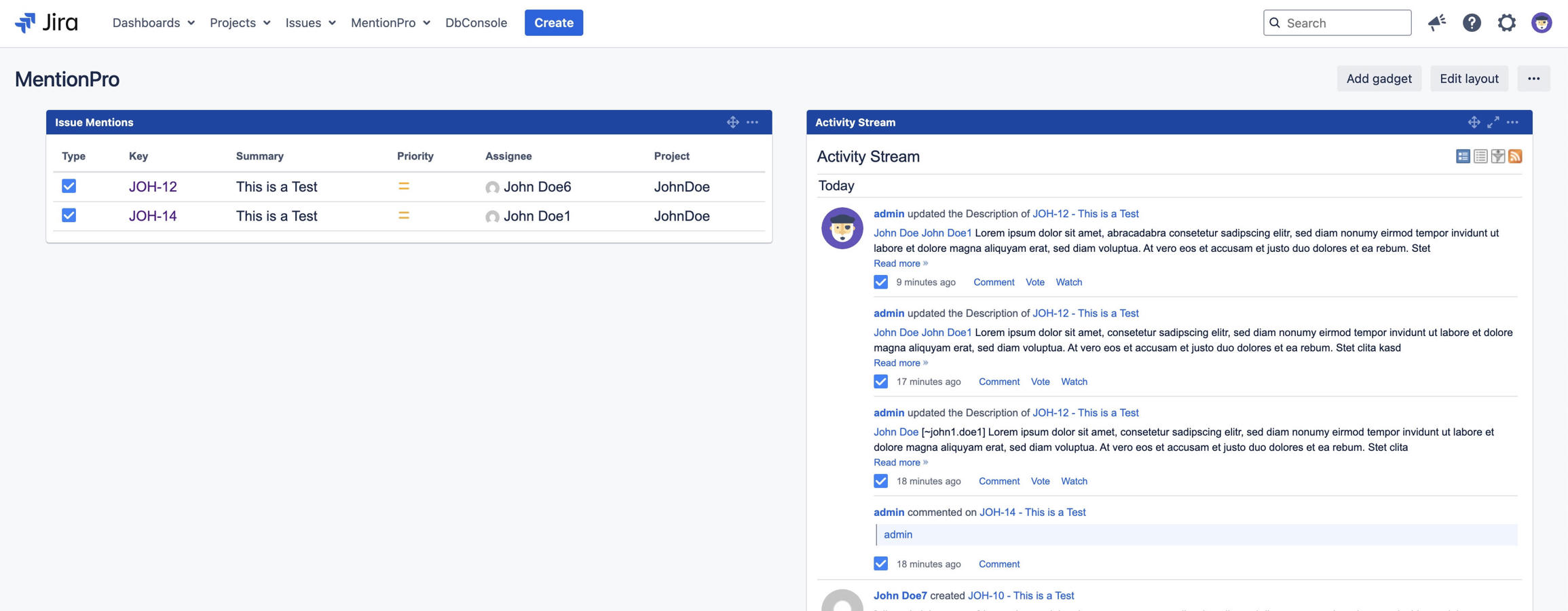The width and height of the screenshot is (1568, 611).
Task: Expand the MentionPro menu
Action: 390,22
